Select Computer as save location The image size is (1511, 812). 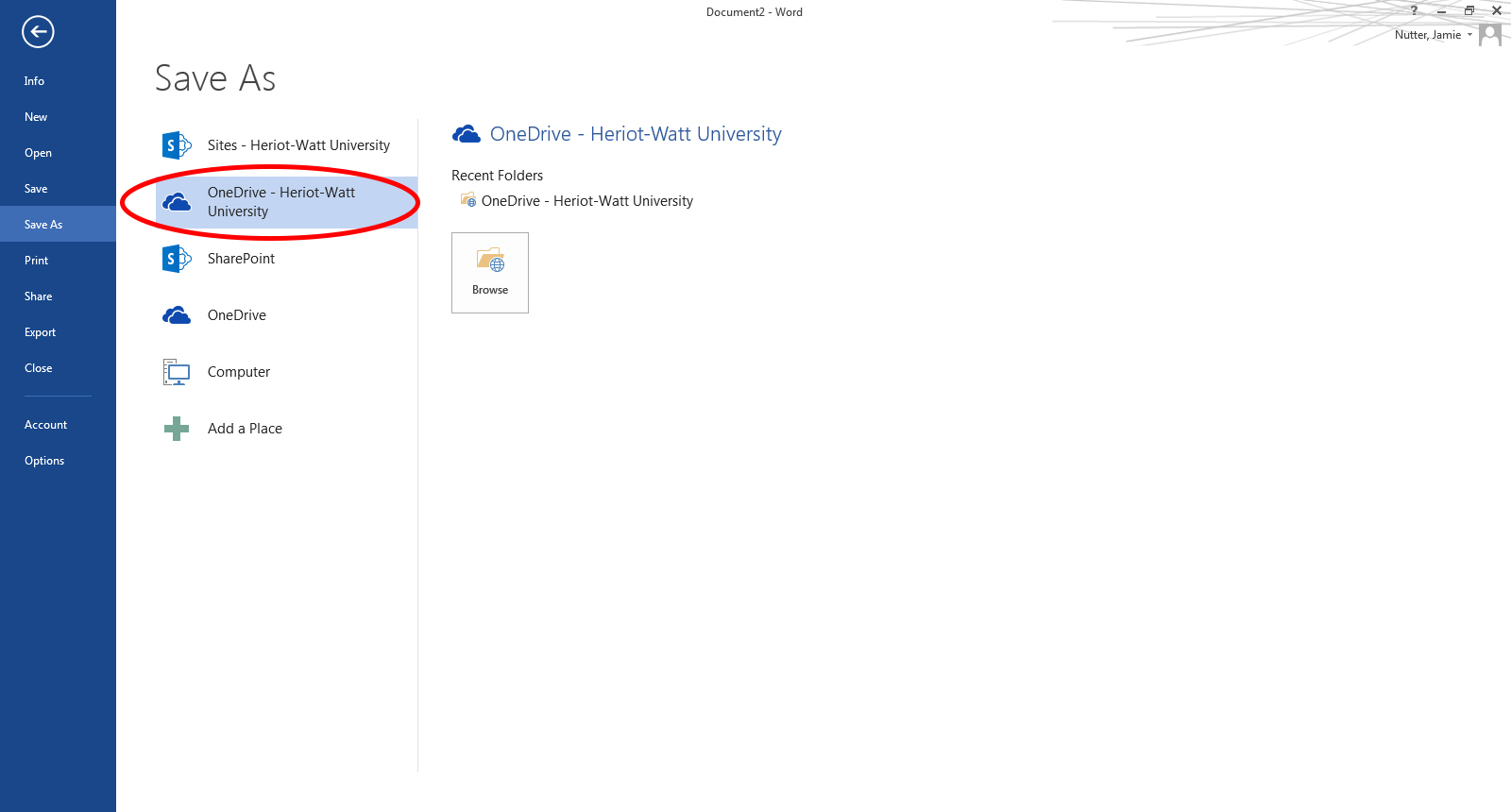pos(286,372)
